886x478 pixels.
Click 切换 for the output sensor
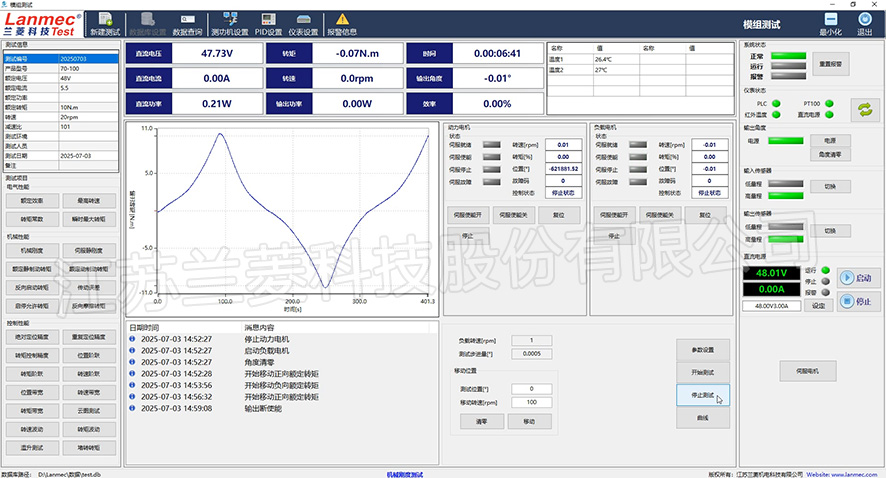[x=830, y=231]
